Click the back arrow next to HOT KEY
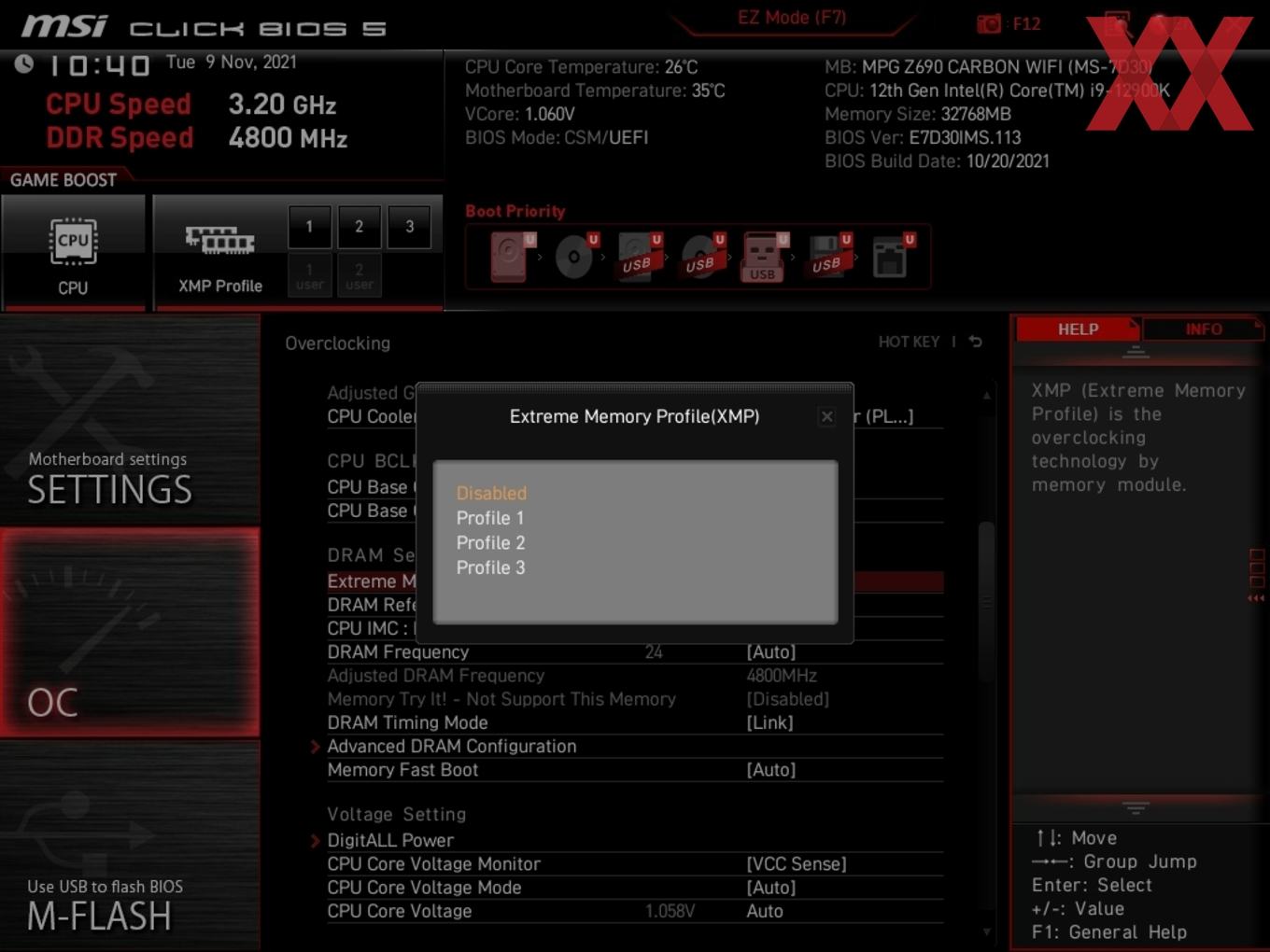 pos(975,342)
